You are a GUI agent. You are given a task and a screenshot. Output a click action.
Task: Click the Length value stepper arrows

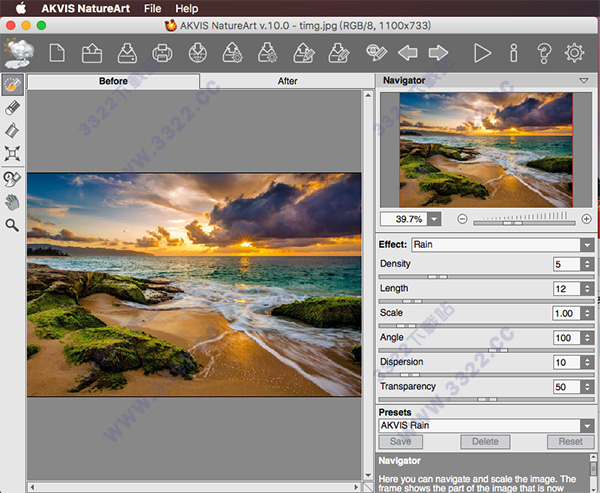coord(587,289)
